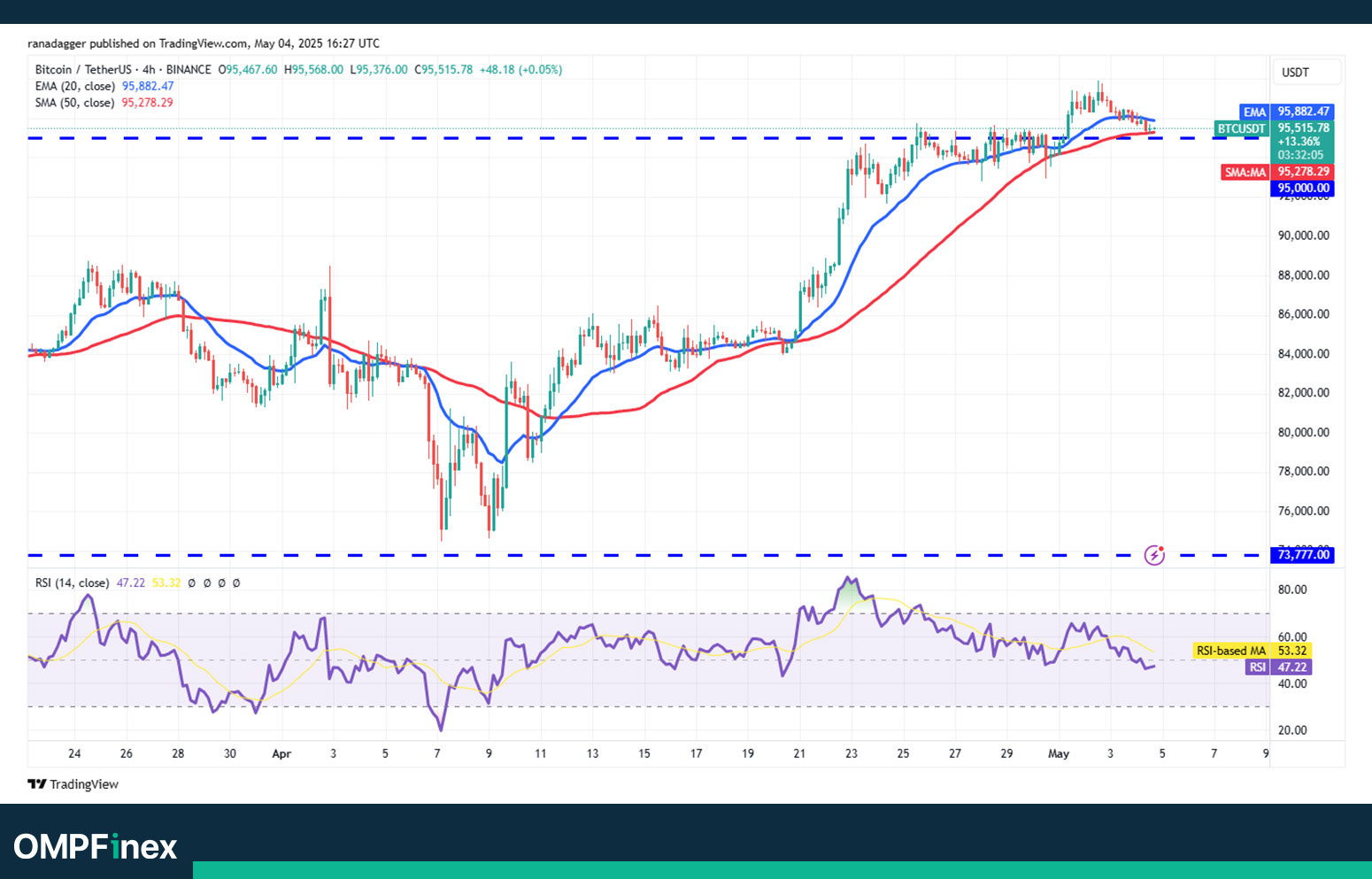Viewport: 1372px width, 879px height.
Task: Click the 90,000.00 level on price scale
Action: coord(1303,235)
